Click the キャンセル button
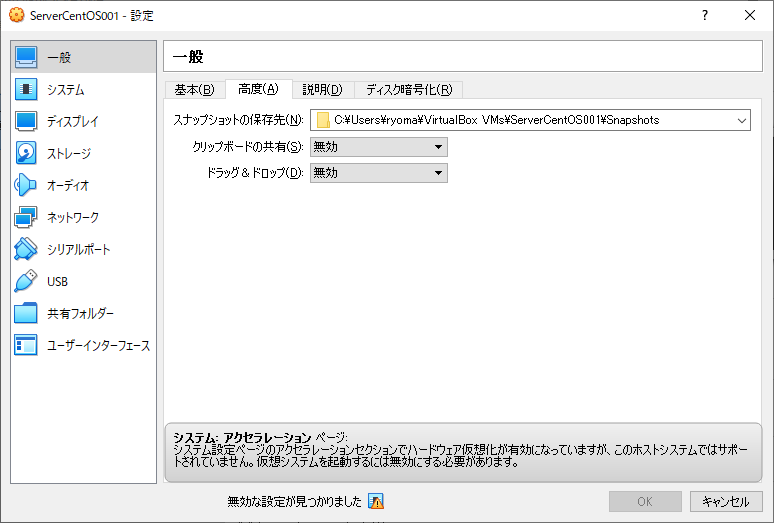This screenshot has height=523, width=774. tap(726, 501)
